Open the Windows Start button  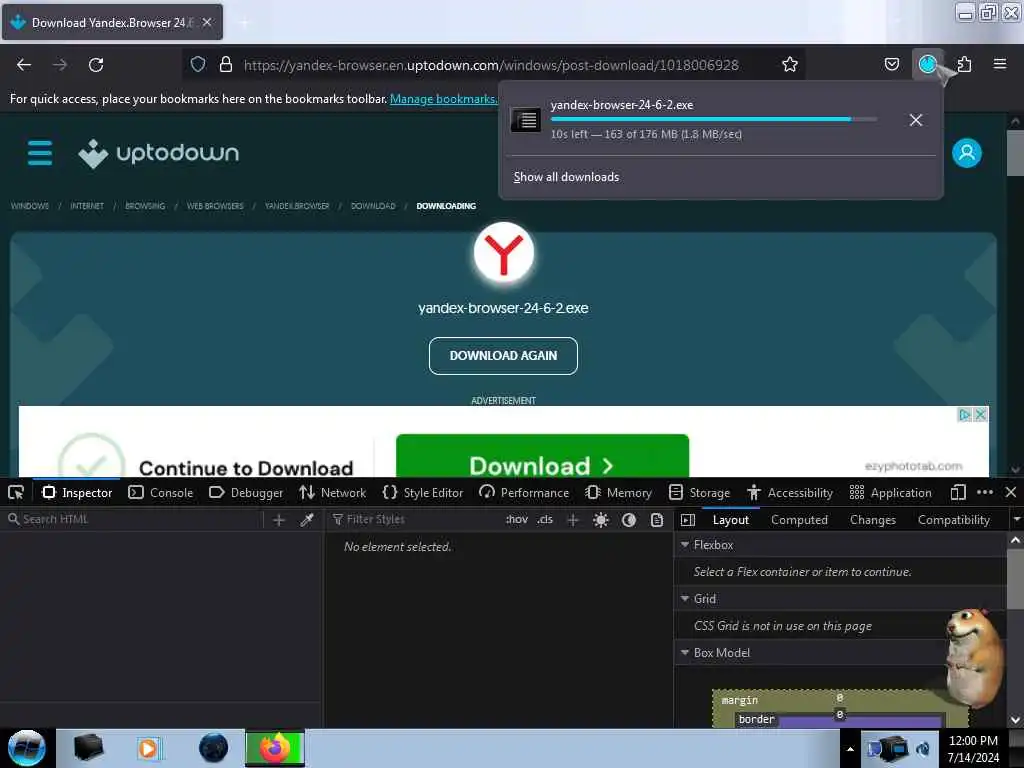point(27,748)
